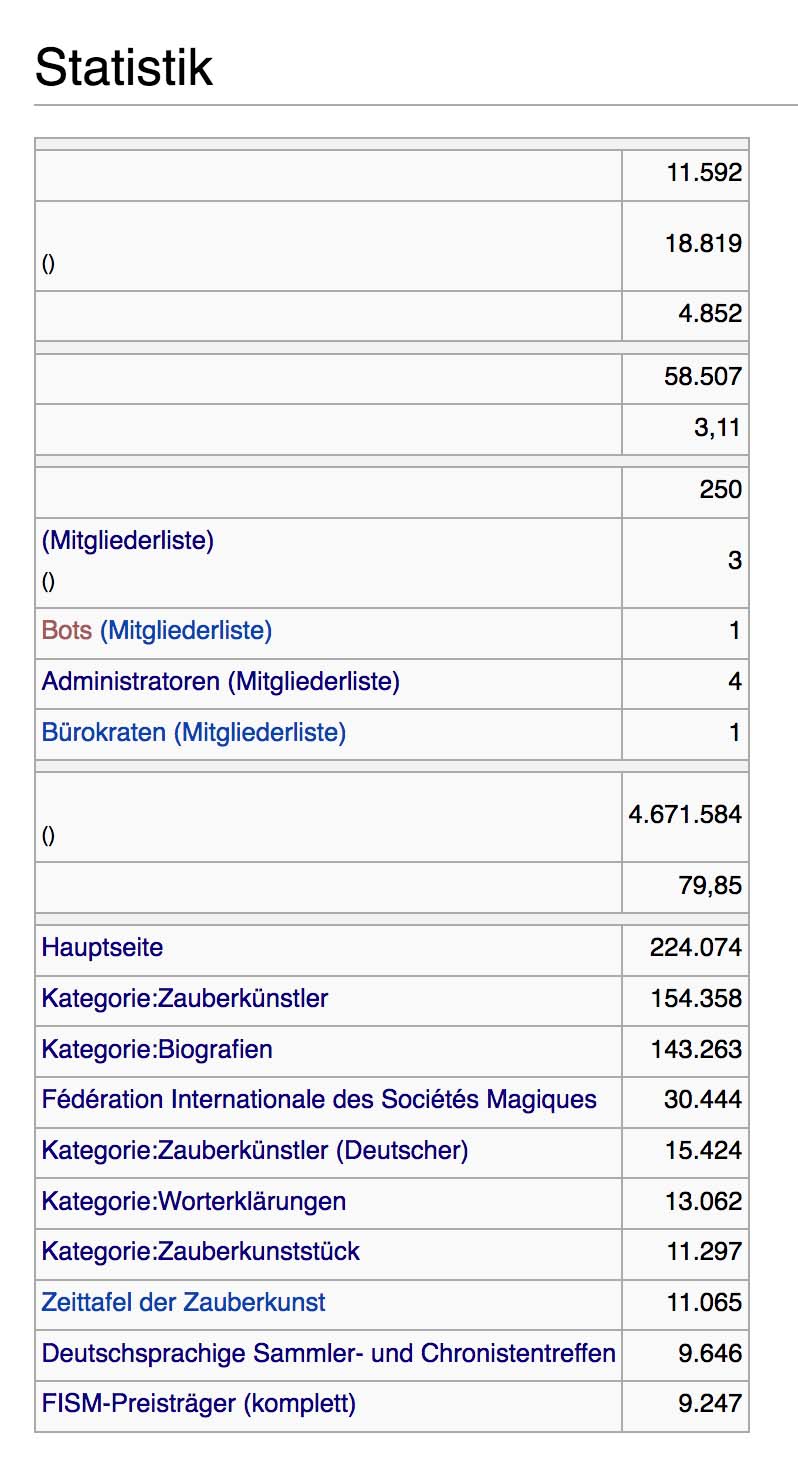Open the Administratoren group link
The height and width of the screenshot is (1476, 798).
point(130,682)
